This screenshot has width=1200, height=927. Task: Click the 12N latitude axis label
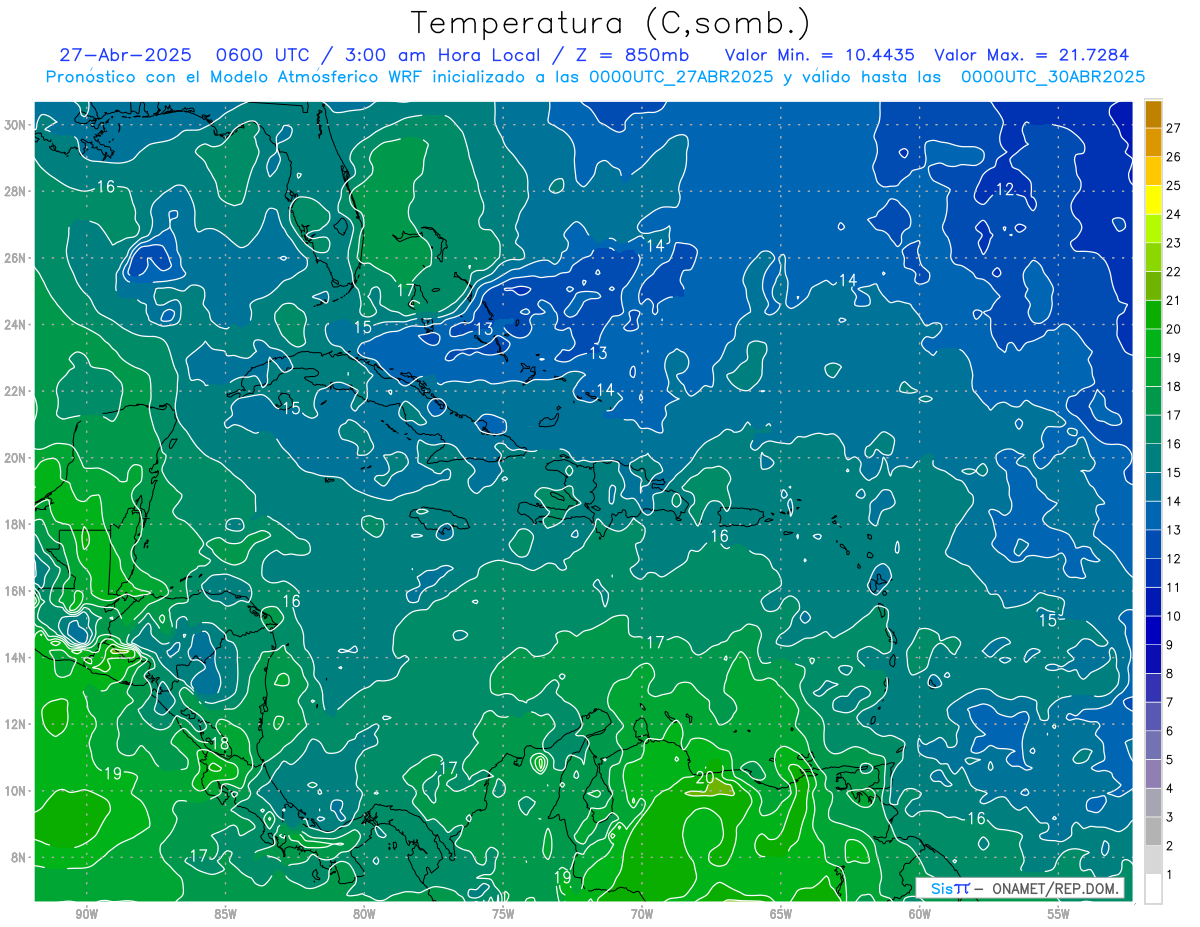(15, 724)
